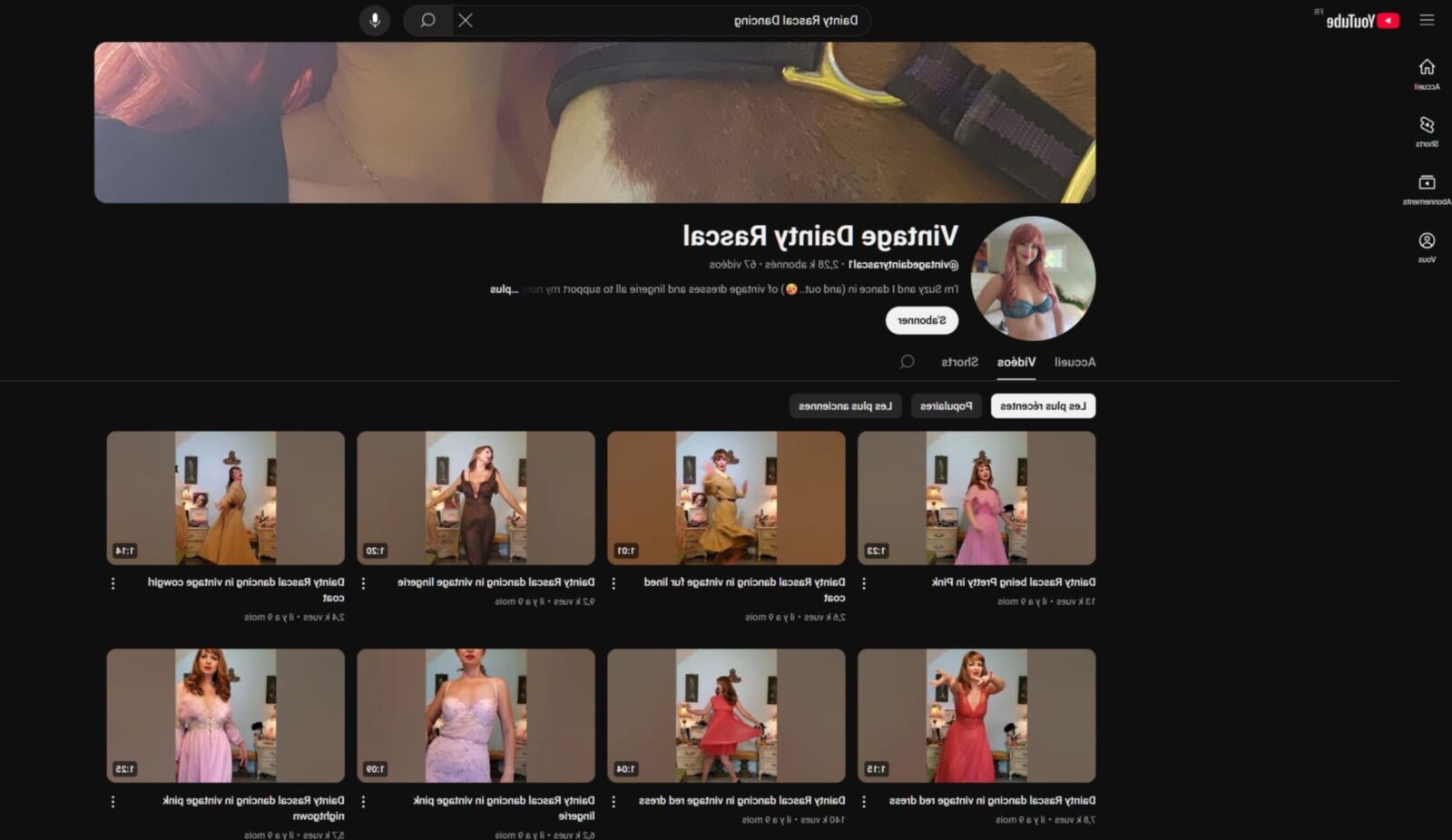1452x840 pixels.
Task: Clear the search query with X
Action: pyautogui.click(x=466, y=20)
